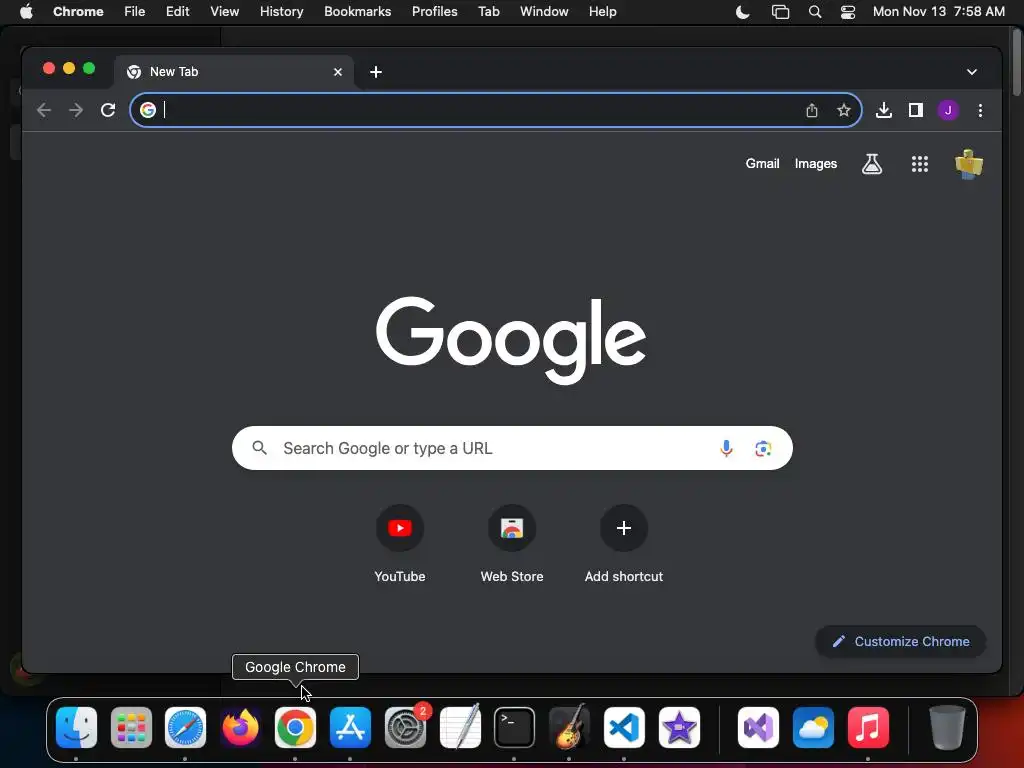The image size is (1024, 768).
Task: Open TextEdit from the dock
Action: coord(460,728)
